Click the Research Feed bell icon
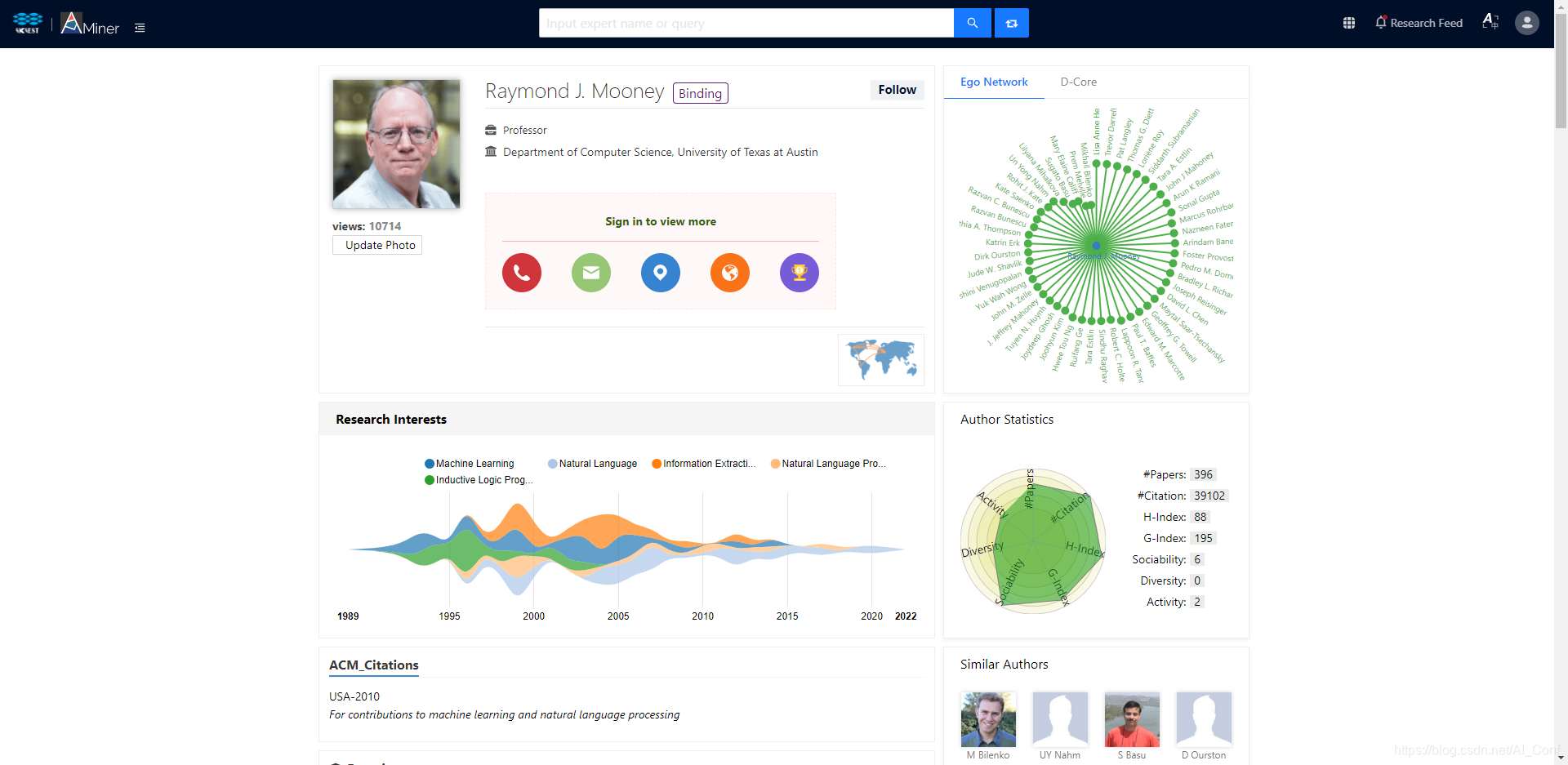1568x765 pixels. 1381,23
